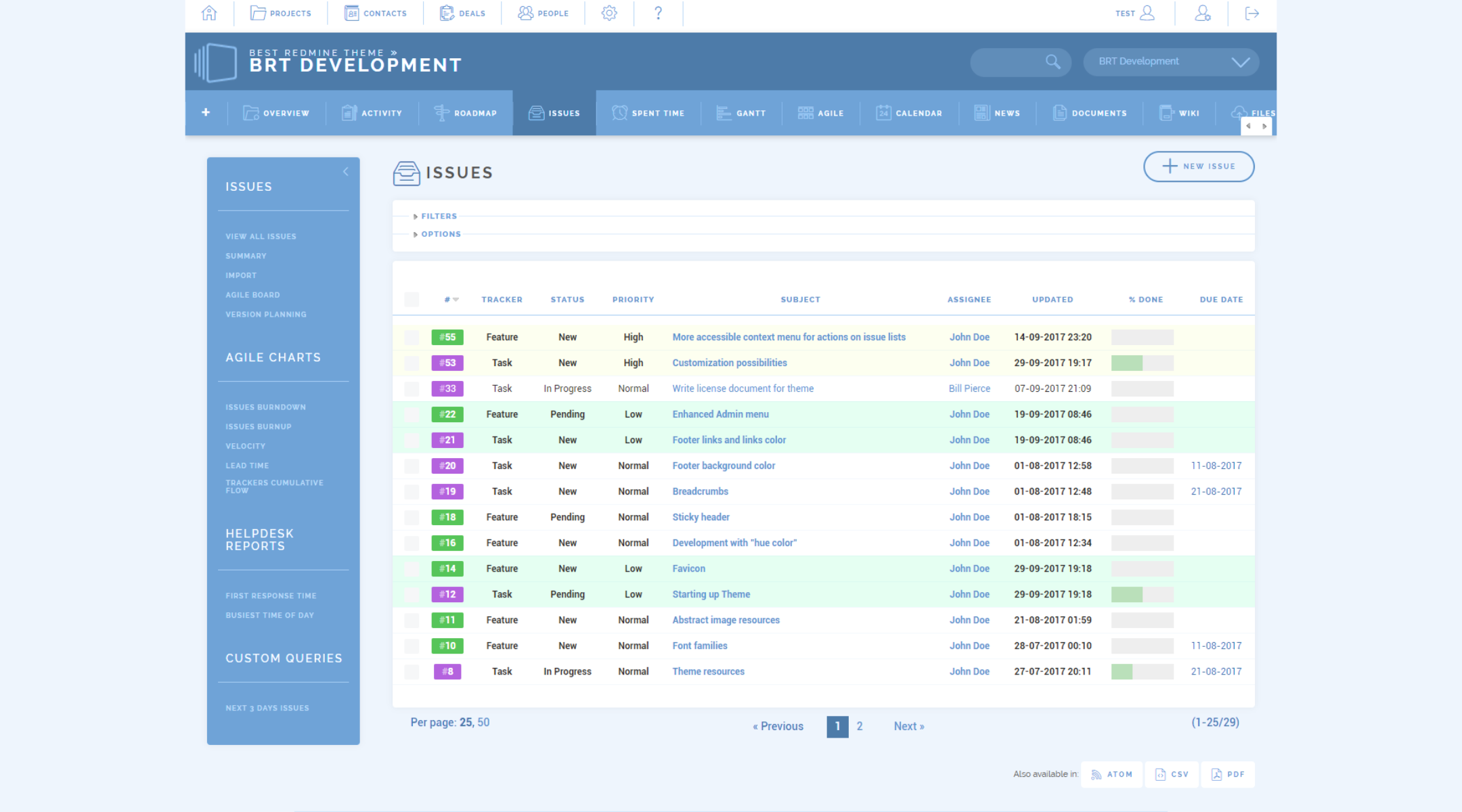
Task: Click progress bar for Theme resources
Action: (x=1143, y=671)
